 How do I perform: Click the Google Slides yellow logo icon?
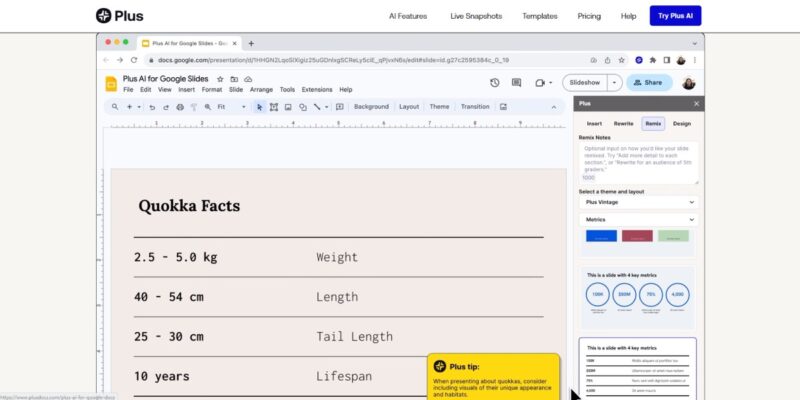(x=111, y=84)
